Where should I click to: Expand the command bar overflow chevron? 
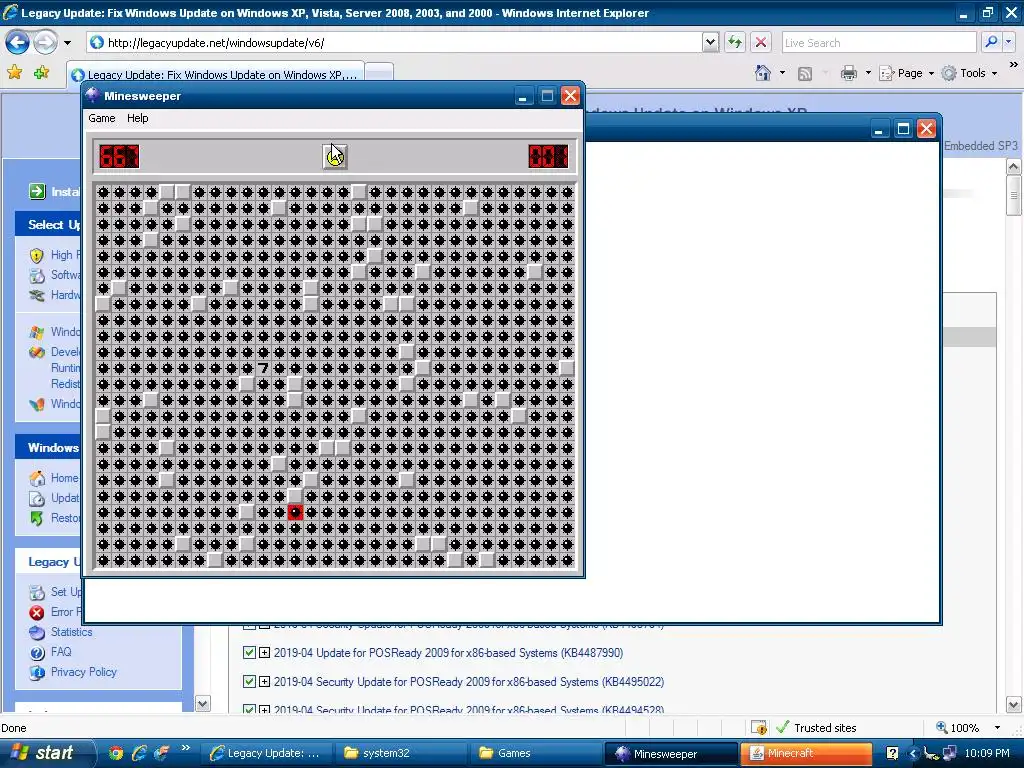tap(1014, 65)
